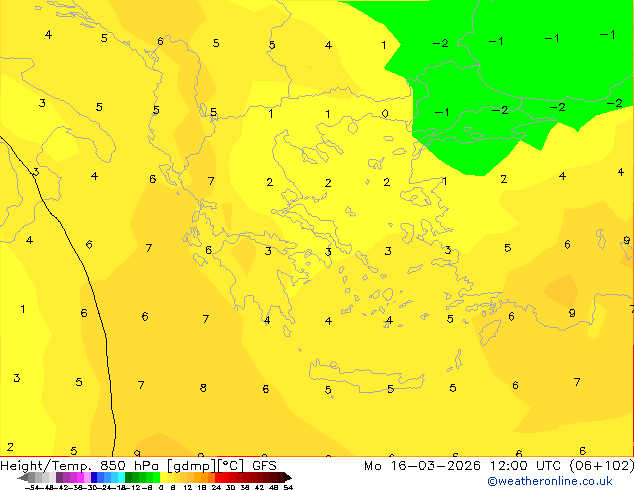Click the '[gdmp]' unit label
The image size is (634, 490).
[x=192, y=466]
